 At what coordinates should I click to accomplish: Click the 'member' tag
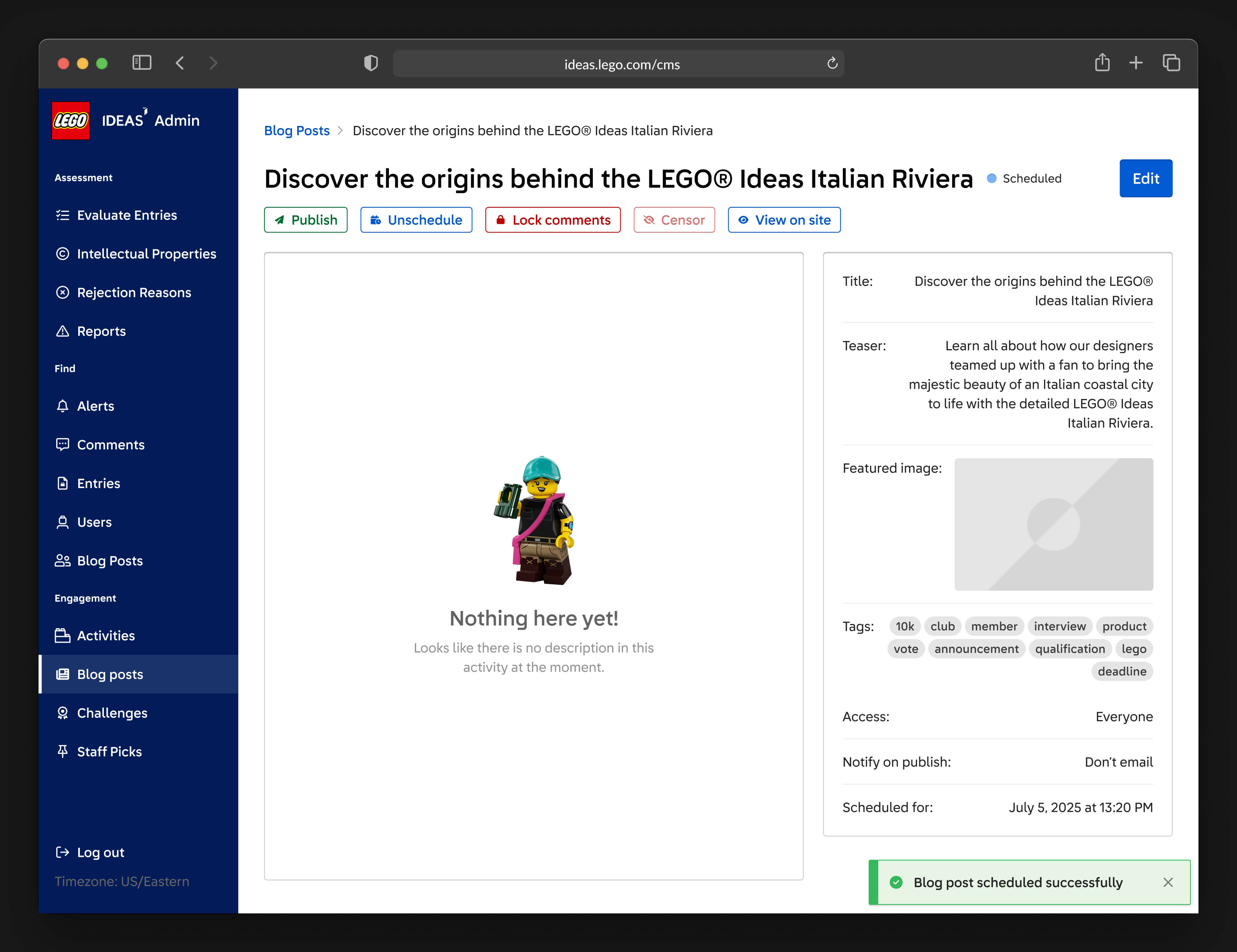(x=994, y=626)
